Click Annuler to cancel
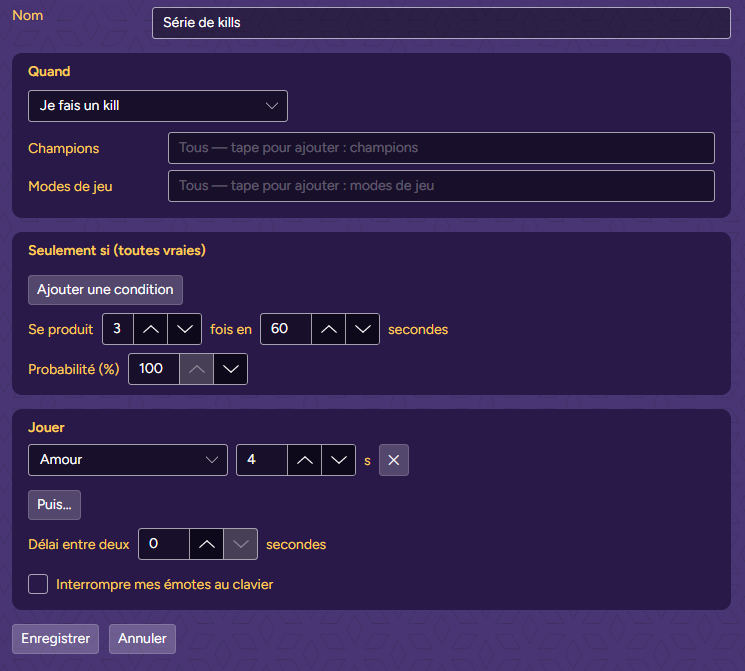Image resolution: width=745 pixels, height=671 pixels. [x=142, y=639]
